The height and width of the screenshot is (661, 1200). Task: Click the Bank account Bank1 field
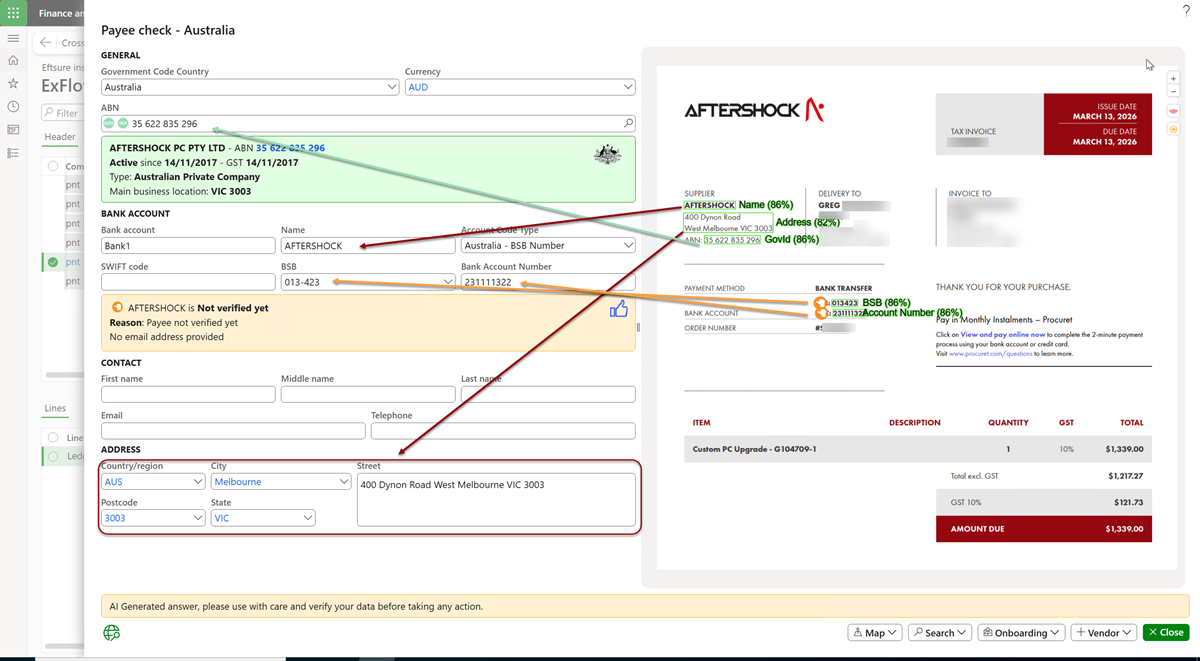(x=188, y=245)
